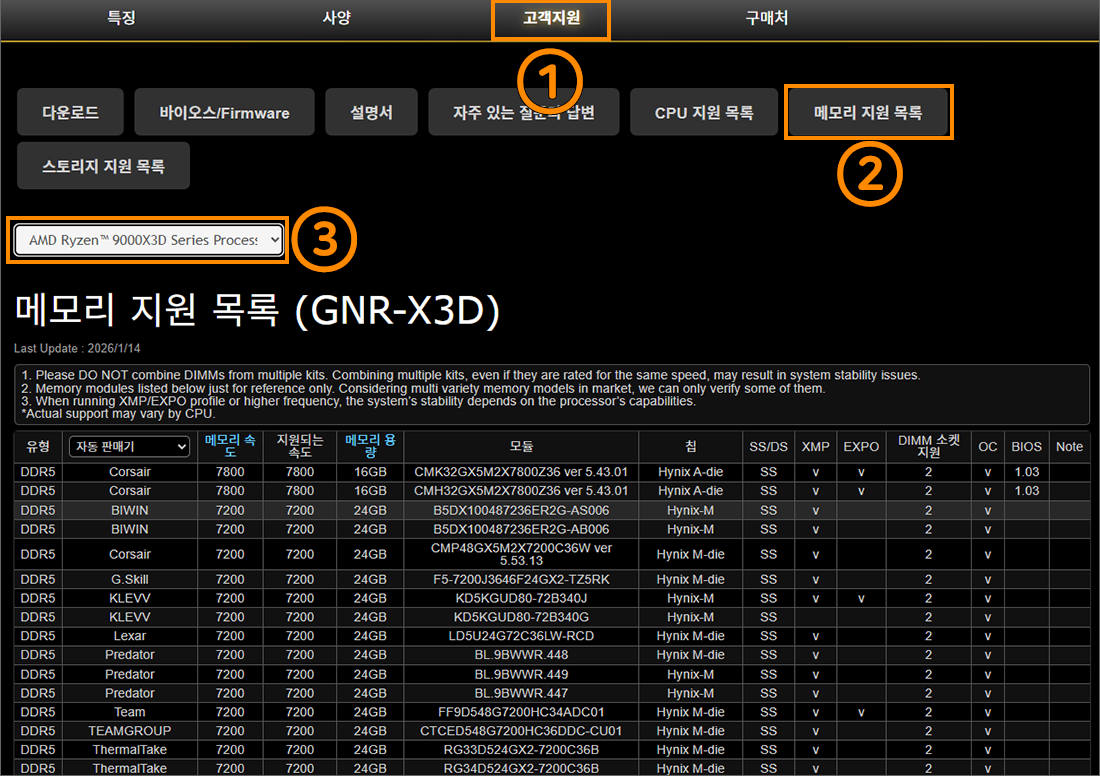Sort by the 메모리 용량 column header
Viewport: 1100px width, 776px height.
370,446
